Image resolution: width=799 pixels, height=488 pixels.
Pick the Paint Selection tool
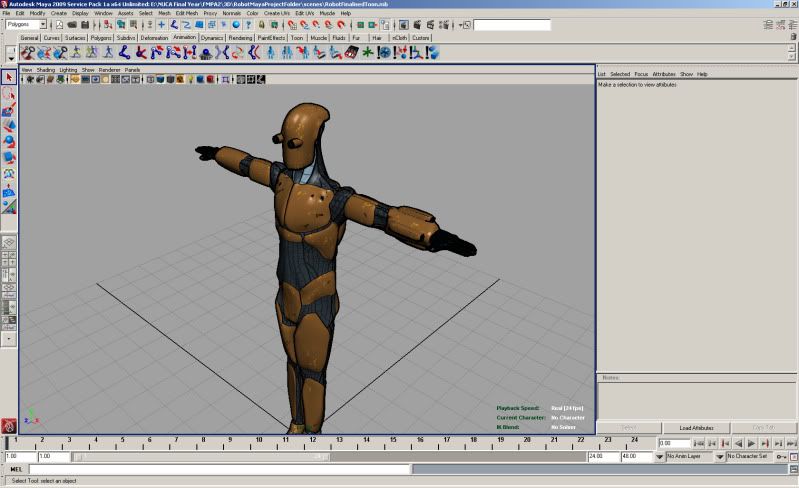tap(9, 109)
